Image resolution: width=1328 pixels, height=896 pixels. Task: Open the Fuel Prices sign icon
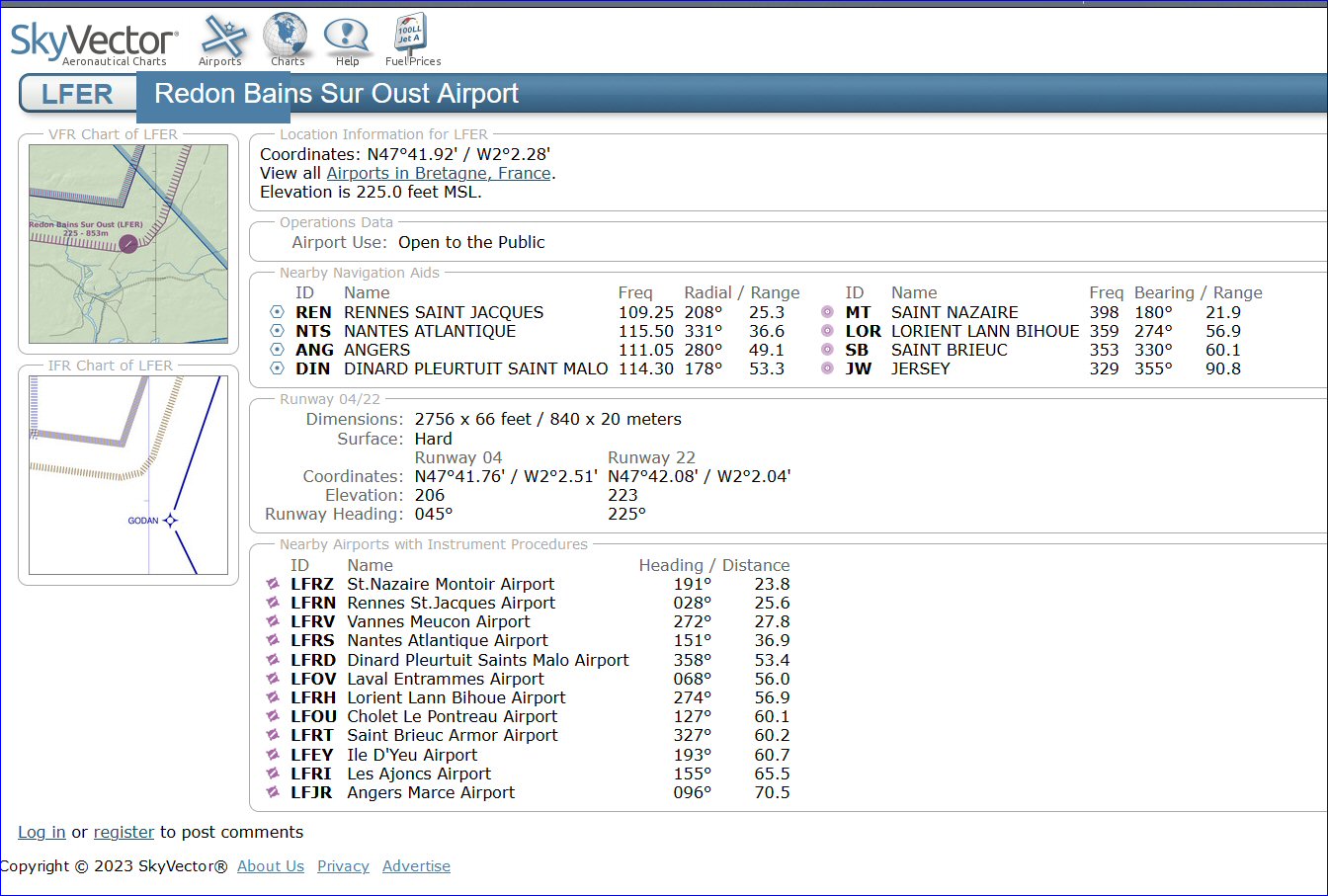point(412,40)
